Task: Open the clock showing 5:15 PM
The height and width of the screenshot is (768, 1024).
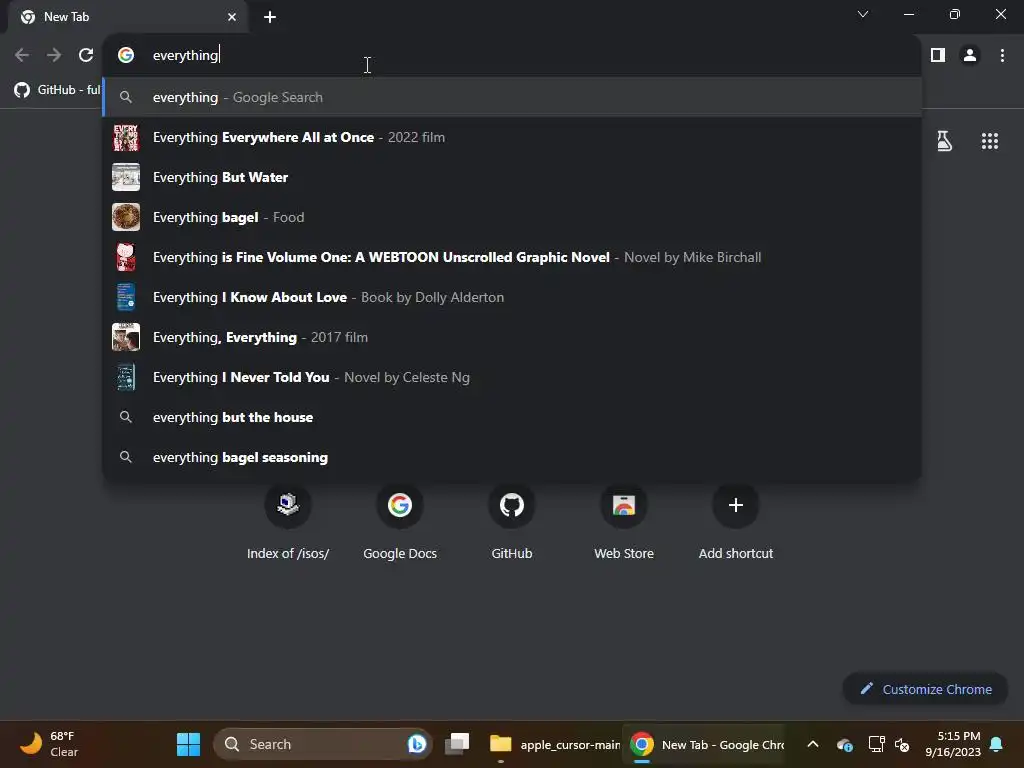Action: coord(953,744)
